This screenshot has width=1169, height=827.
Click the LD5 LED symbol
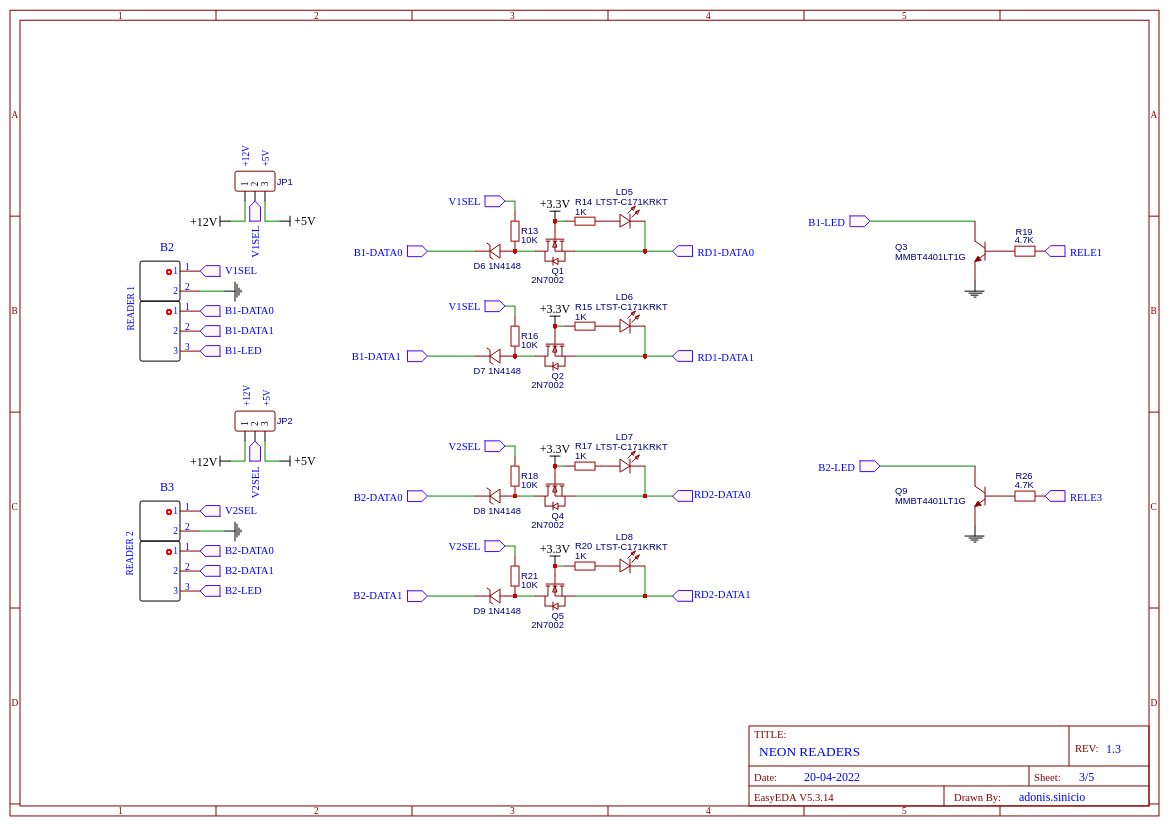pos(626,220)
